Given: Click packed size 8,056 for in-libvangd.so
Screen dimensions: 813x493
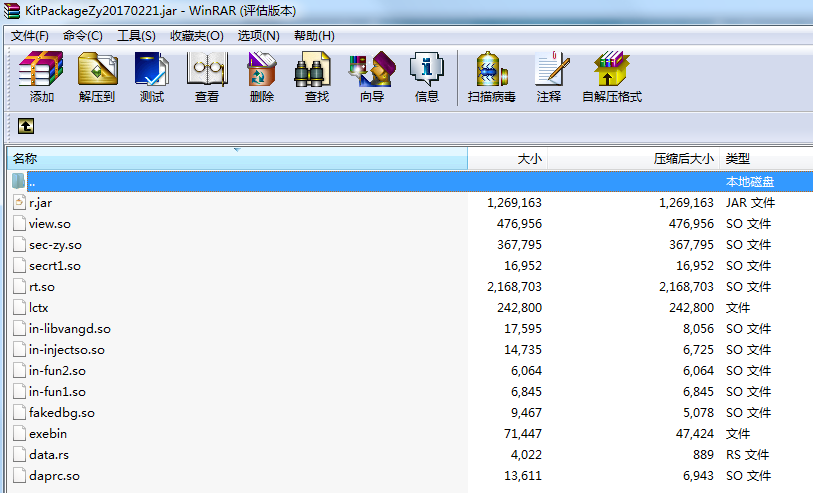Looking at the screenshot, I should pyautogui.click(x=698, y=329).
